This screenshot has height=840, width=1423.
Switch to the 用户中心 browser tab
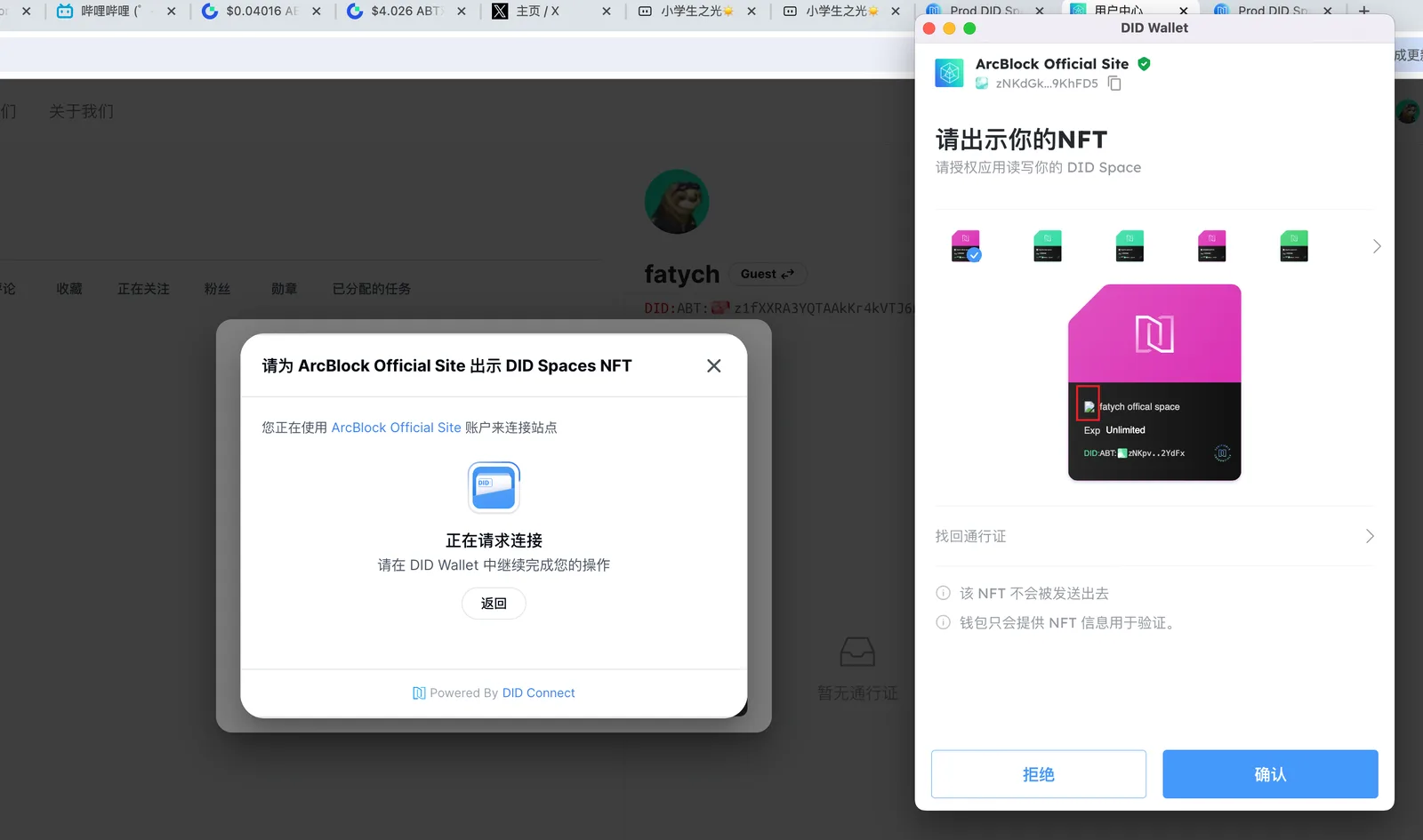tap(1130, 10)
